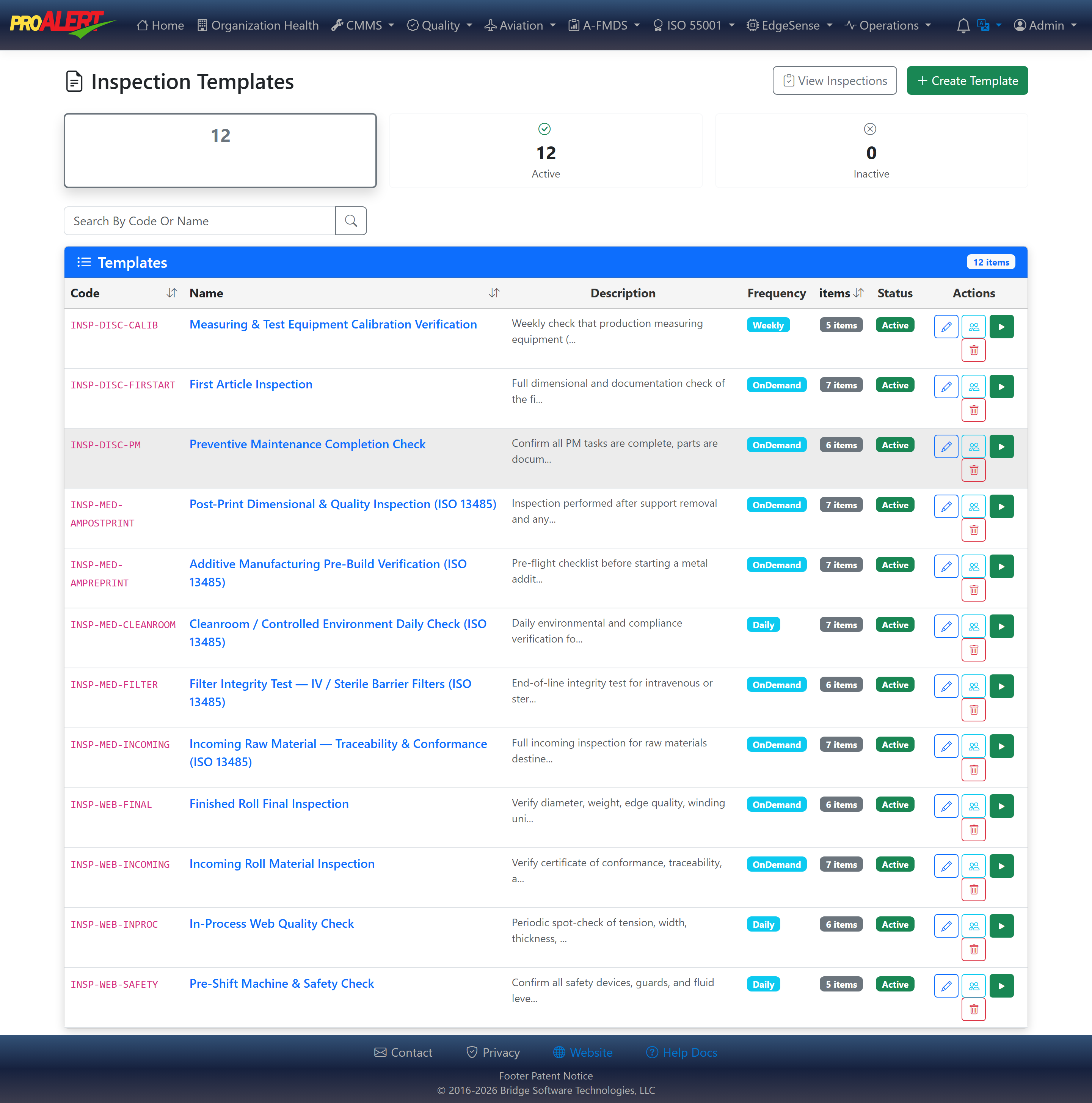Edit the Cleanroom Controlled Environment Daily Check template
This screenshot has height=1103, width=1092.
[946, 626]
